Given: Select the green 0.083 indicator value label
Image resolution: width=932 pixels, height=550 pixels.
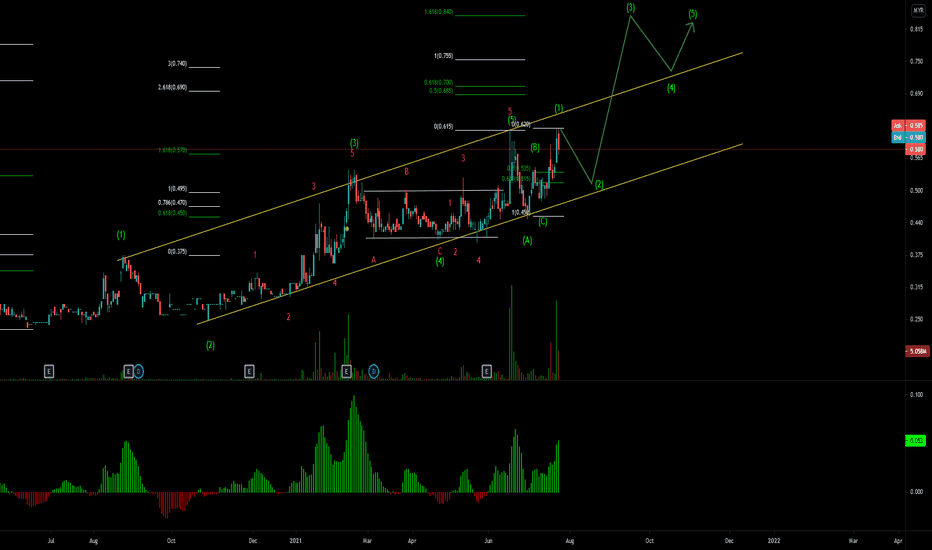Looking at the screenshot, I should click(915, 441).
